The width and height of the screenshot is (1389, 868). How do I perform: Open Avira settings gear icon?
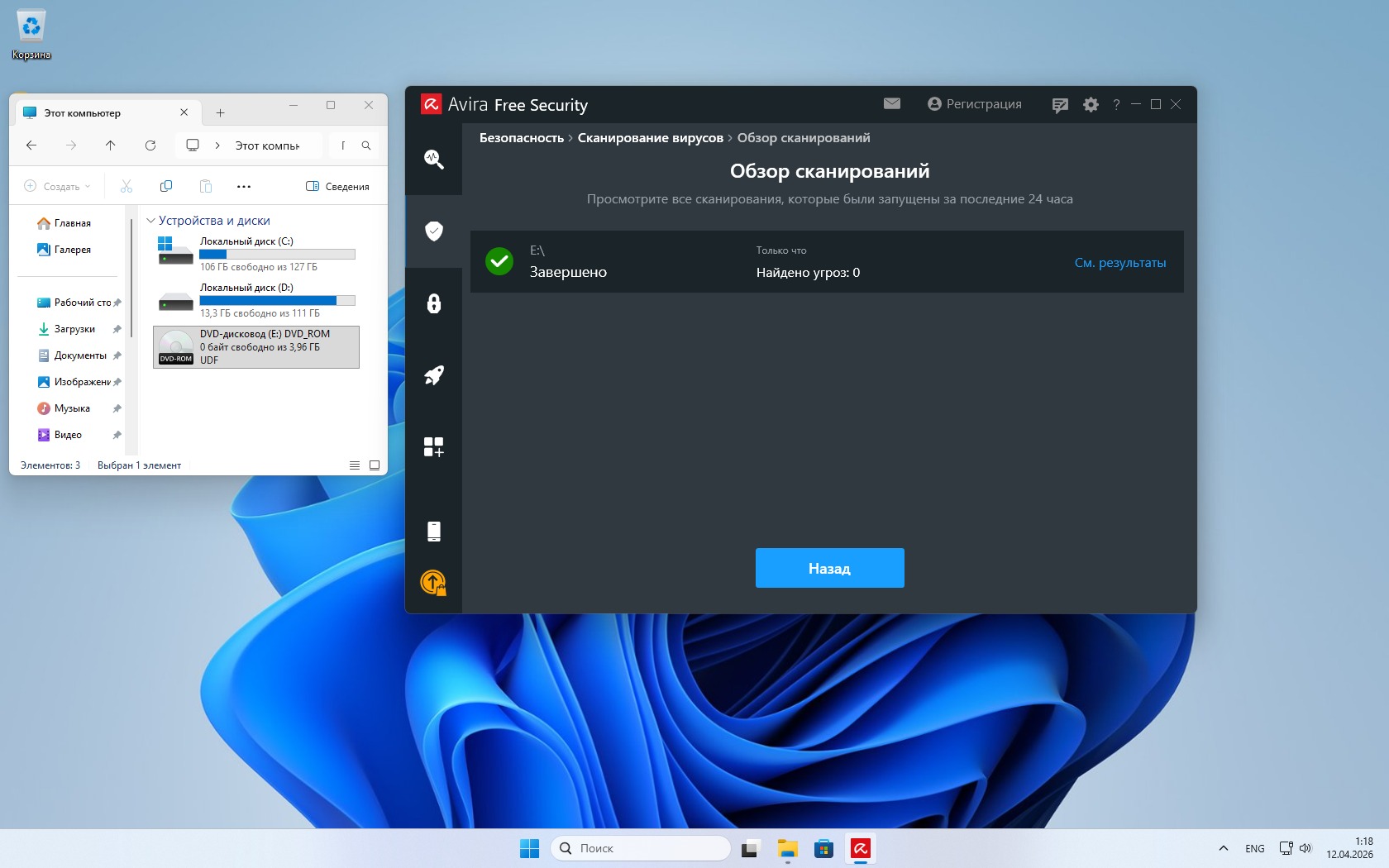pos(1091,105)
